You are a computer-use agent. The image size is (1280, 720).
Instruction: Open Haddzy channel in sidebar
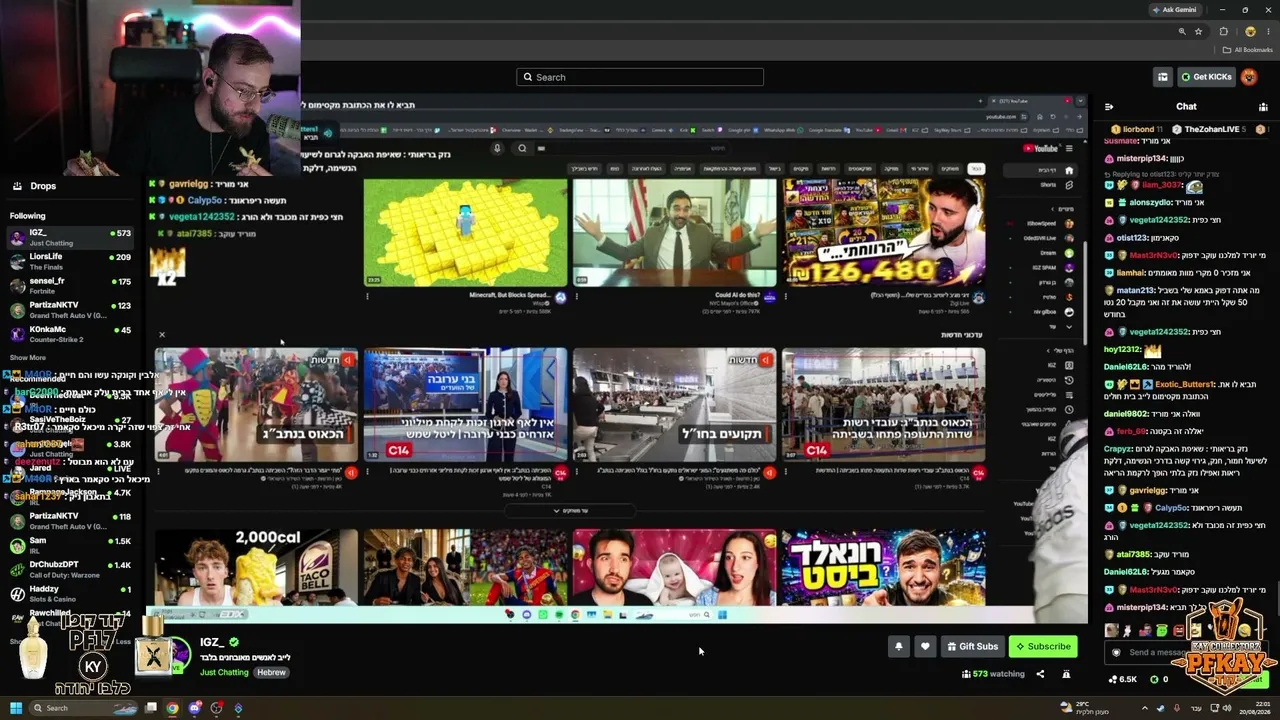coord(72,593)
